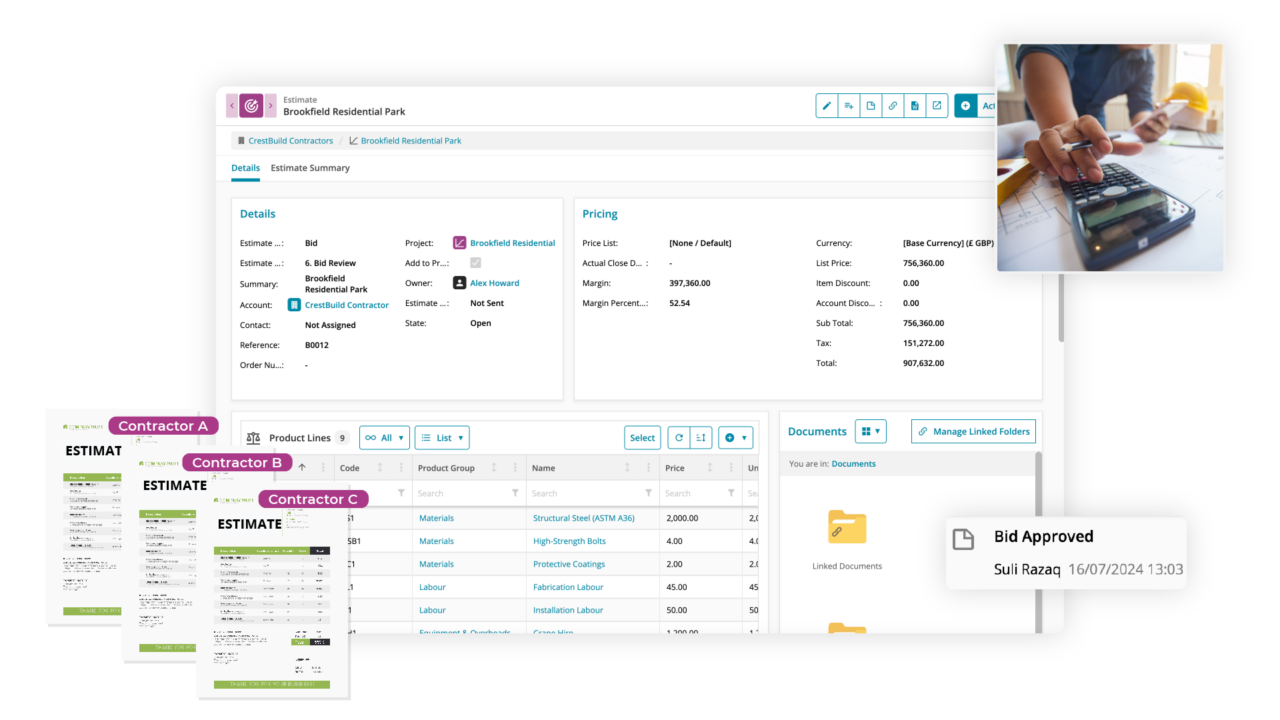Refresh the Product Lines list

pyautogui.click(x=679, y=438)
